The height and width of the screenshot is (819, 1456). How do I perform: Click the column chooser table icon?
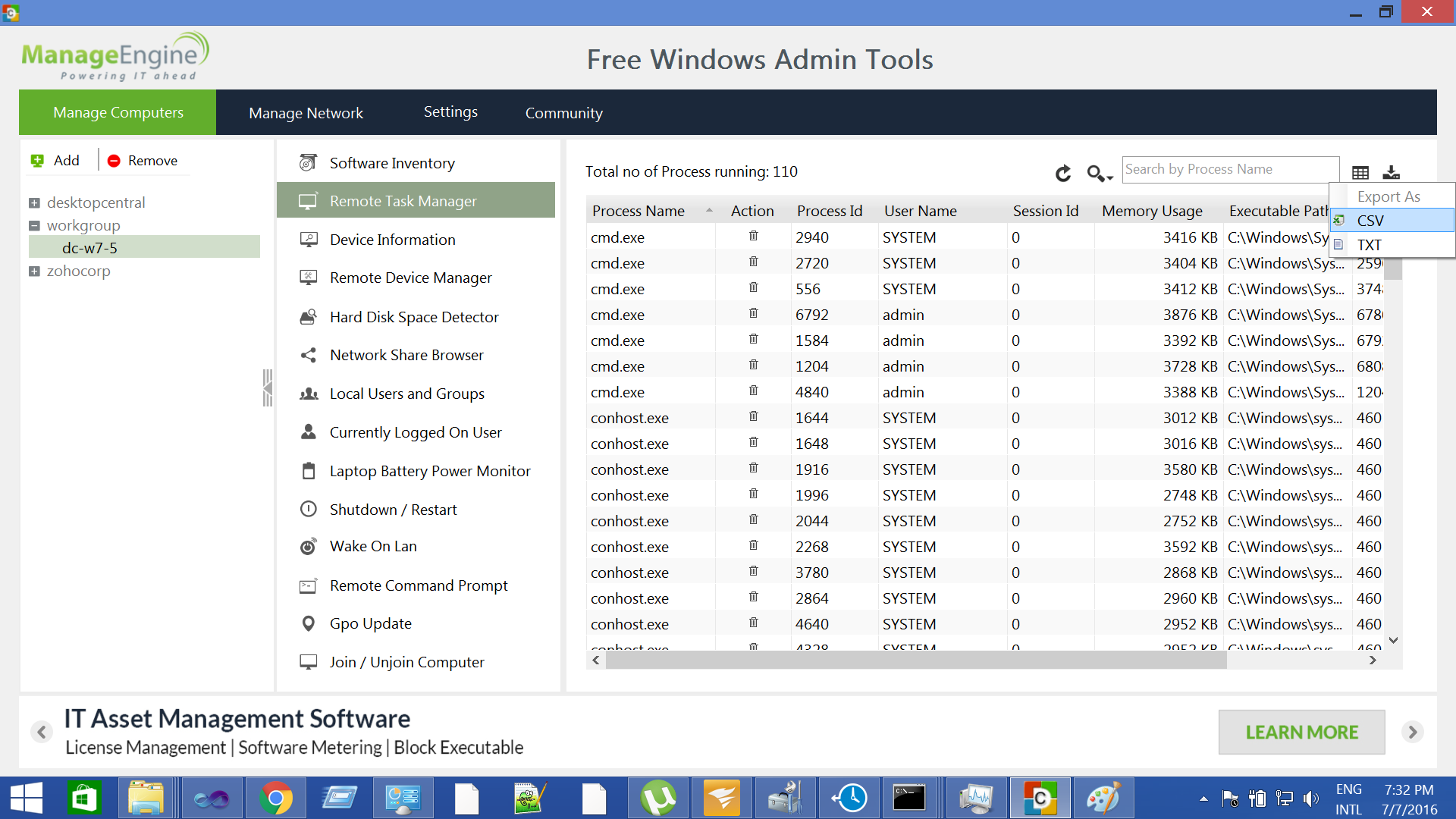pos(1360,173)
